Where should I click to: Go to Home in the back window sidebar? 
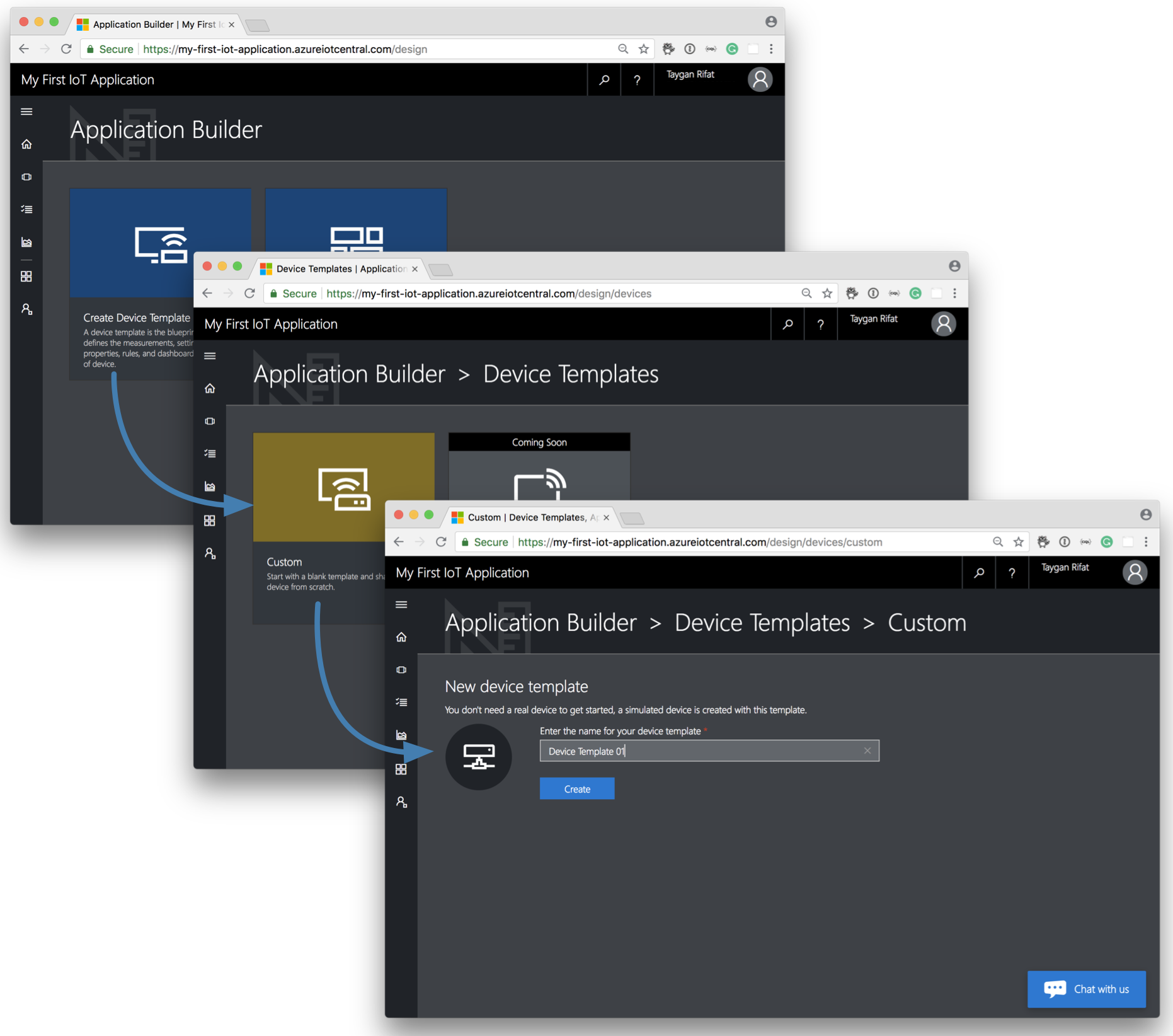click(26, 144)
